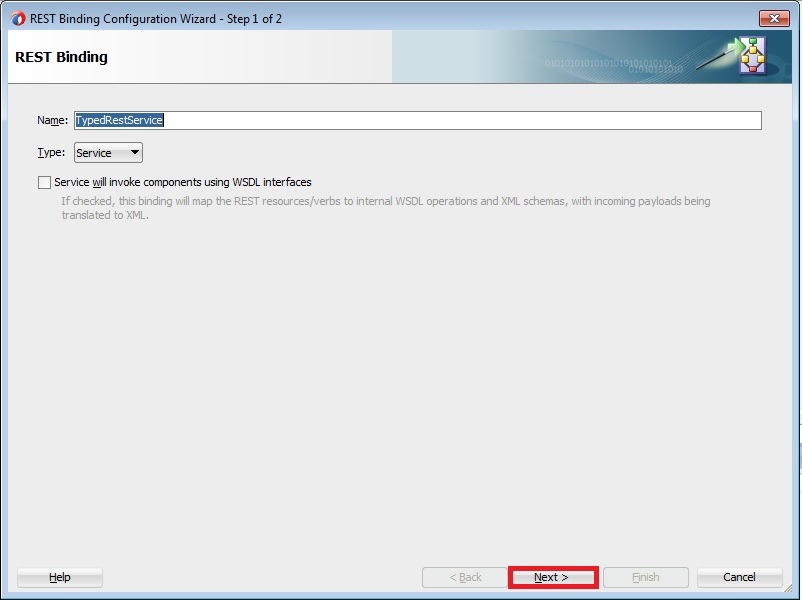This screenshot has height=600, width=802.
Task: Click the wizard binding icon in header banner
Action: click(x=750, y=56)
